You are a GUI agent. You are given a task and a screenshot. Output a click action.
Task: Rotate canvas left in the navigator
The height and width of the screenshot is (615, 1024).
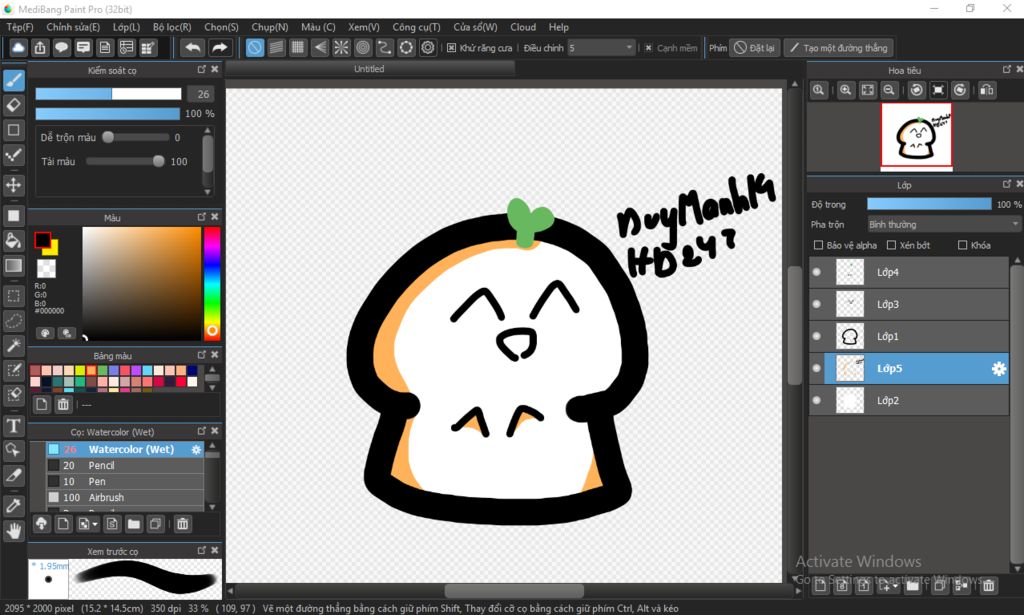917,90
